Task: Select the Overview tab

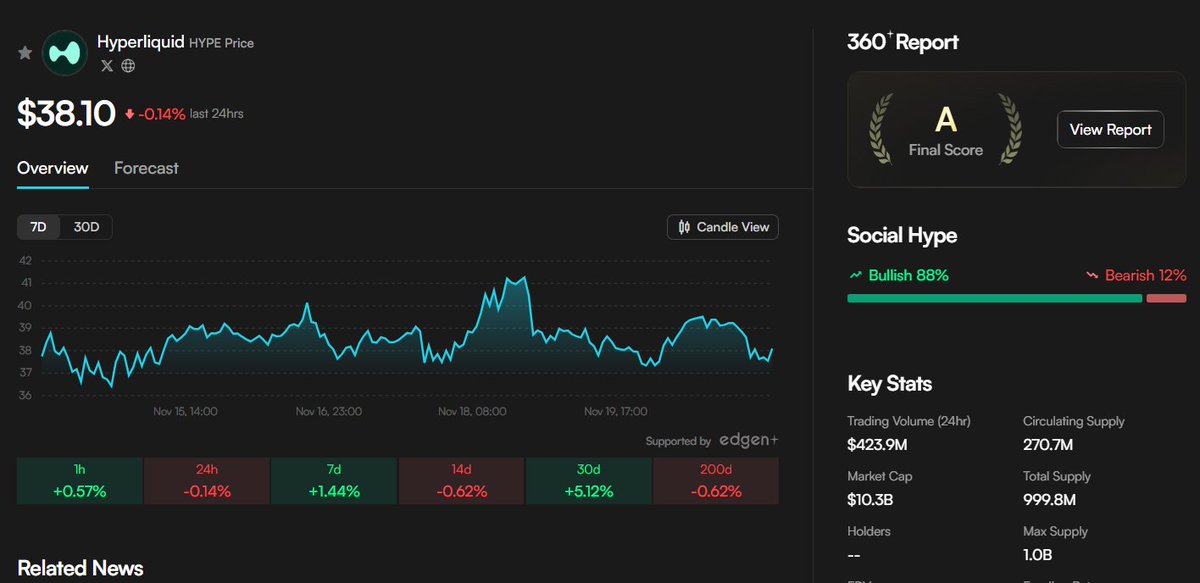Action: [x=51, y=168]
